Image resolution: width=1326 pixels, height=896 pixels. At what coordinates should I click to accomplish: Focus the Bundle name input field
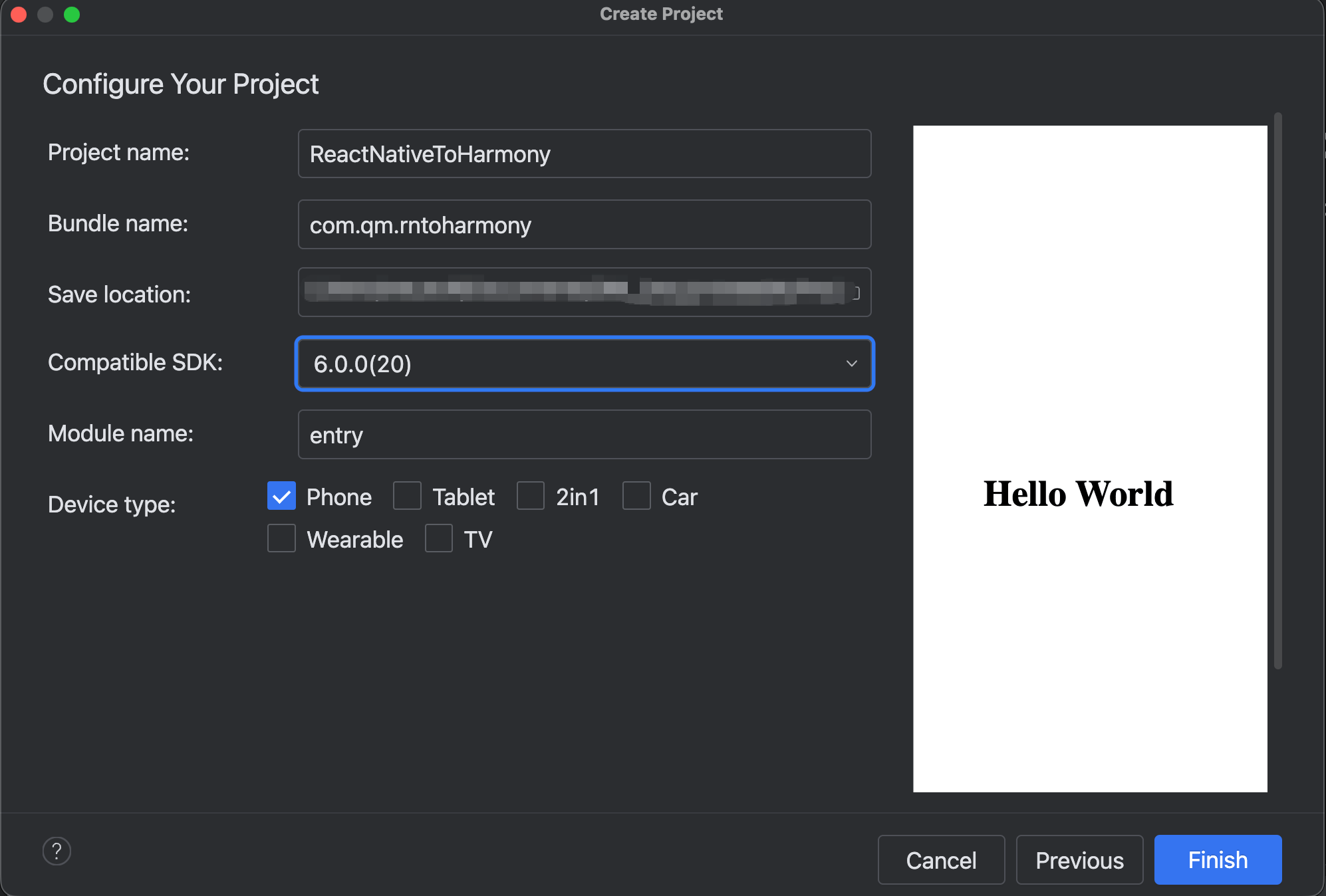coord(584,225)
